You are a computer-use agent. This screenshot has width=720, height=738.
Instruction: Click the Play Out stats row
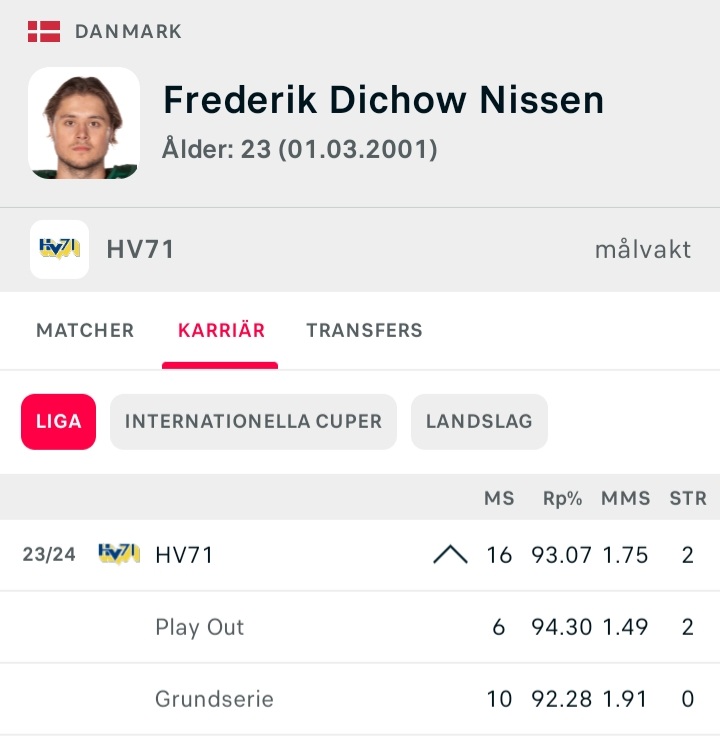360,627
